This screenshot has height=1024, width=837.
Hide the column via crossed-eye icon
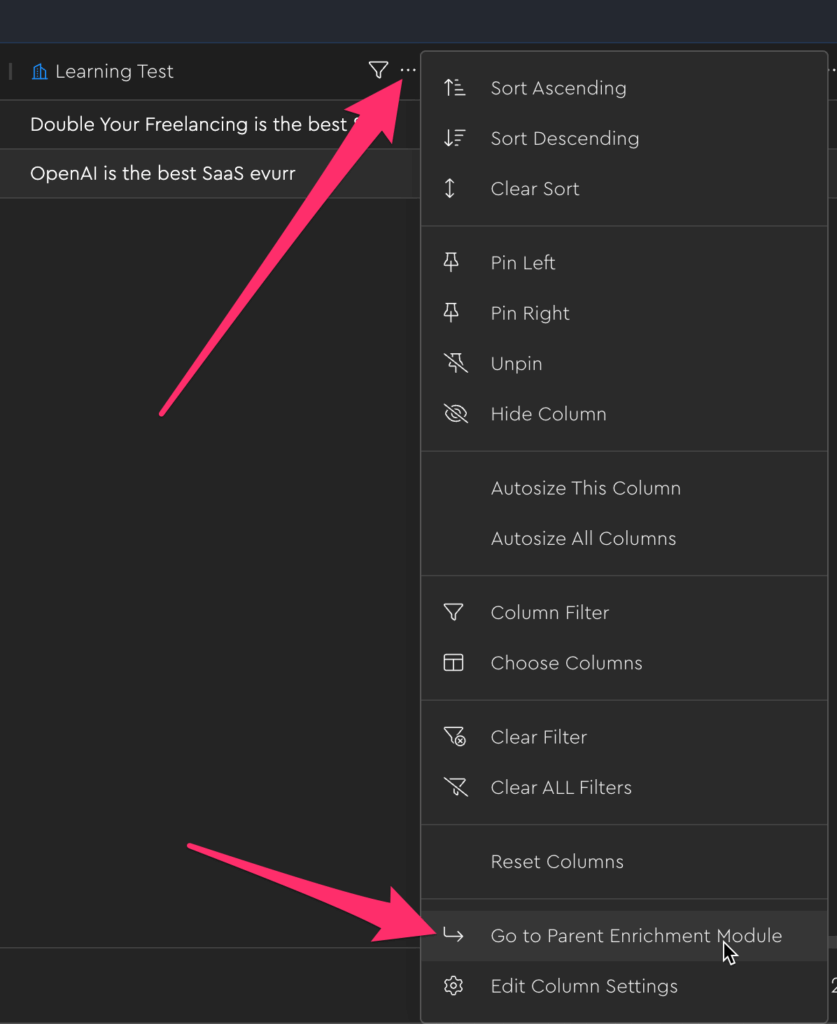[455, 414]
